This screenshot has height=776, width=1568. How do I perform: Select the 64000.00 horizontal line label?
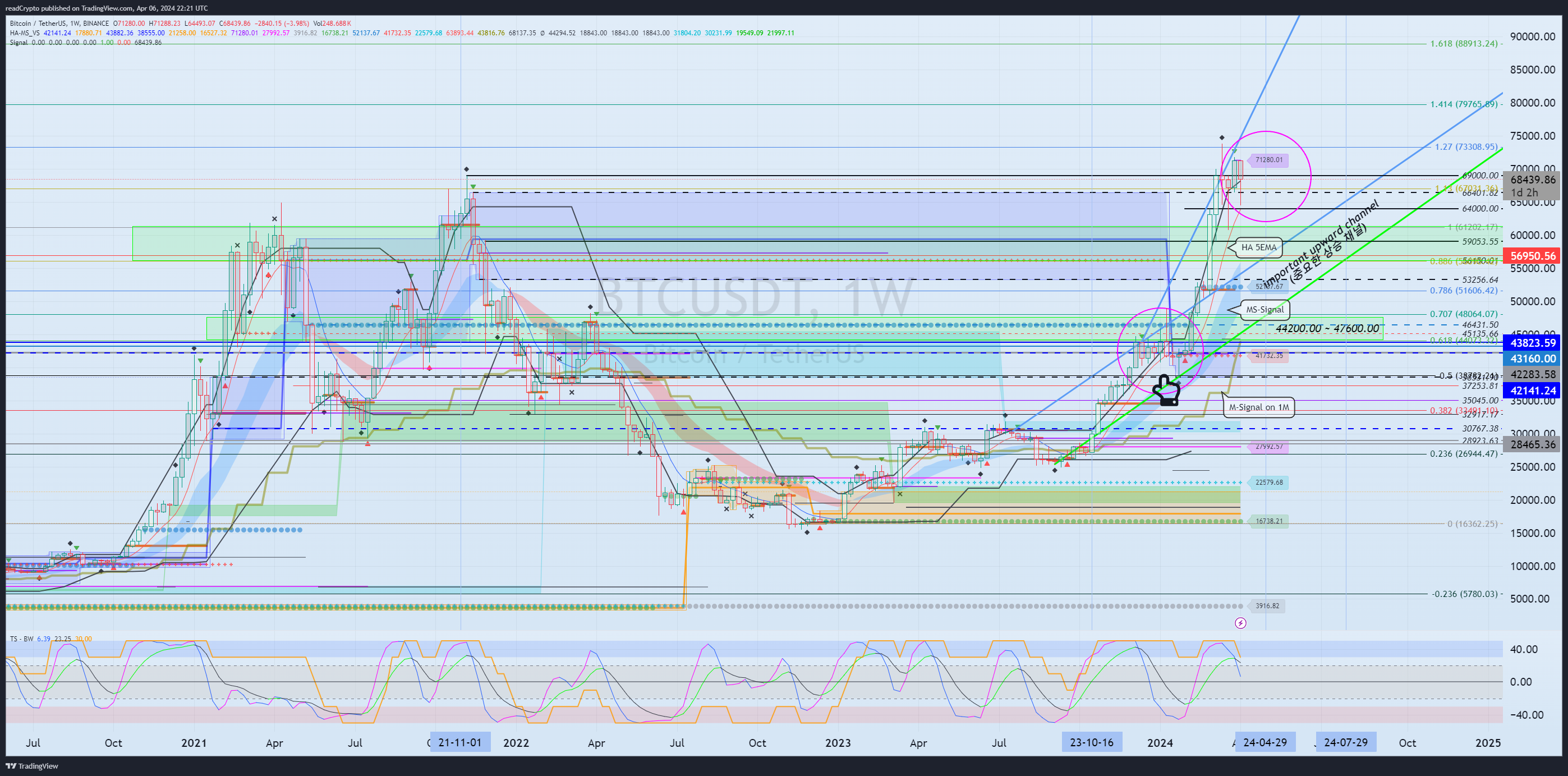(1480, 209)
